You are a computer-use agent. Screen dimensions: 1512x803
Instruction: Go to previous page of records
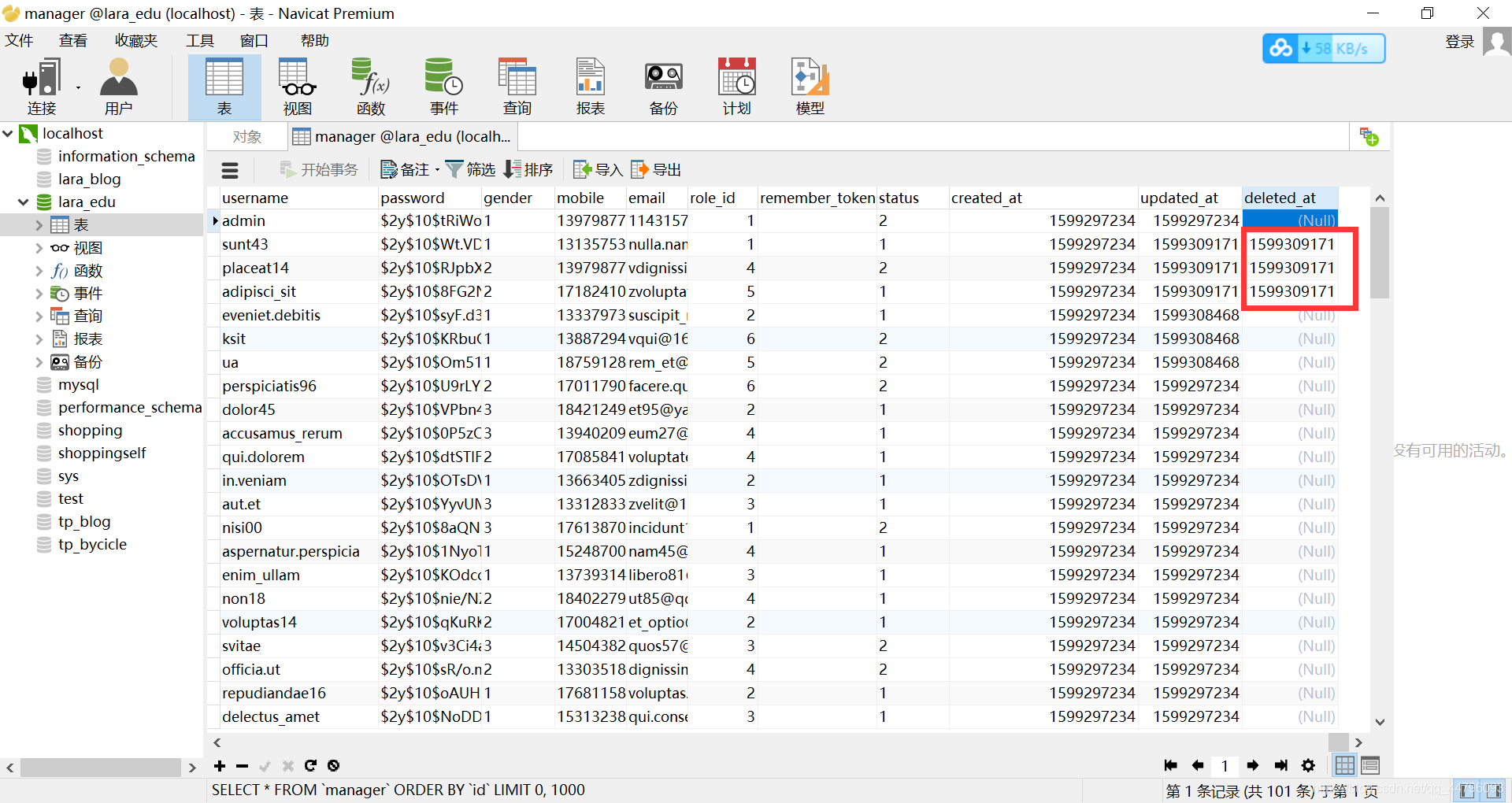(x=1198, y=765)
